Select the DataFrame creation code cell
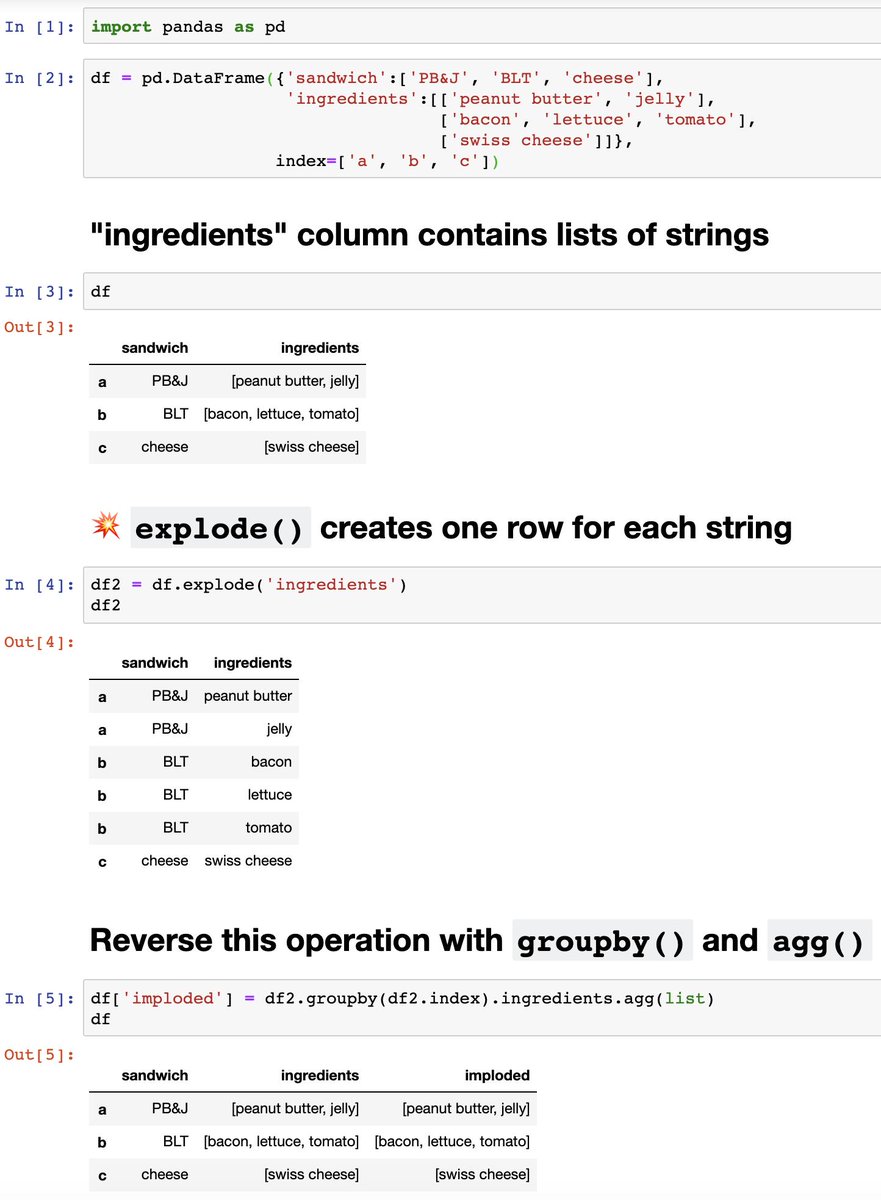Viewport: 881px width, 1200px height. point(482,119)
